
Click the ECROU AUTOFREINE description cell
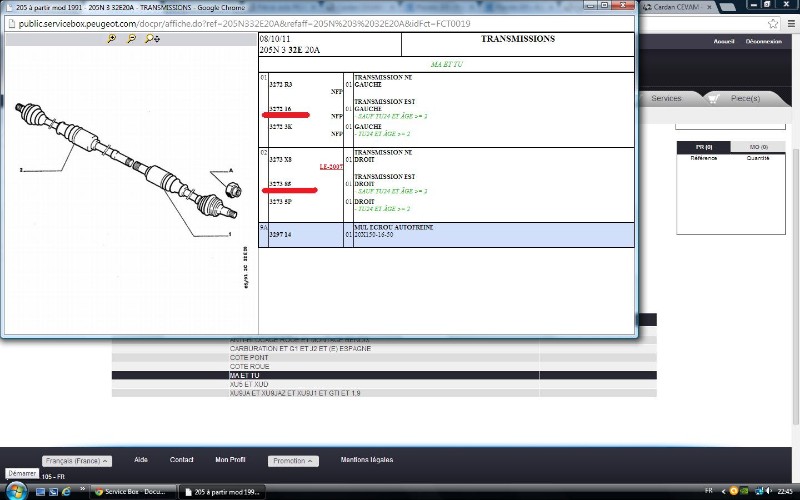coord(493,235)
